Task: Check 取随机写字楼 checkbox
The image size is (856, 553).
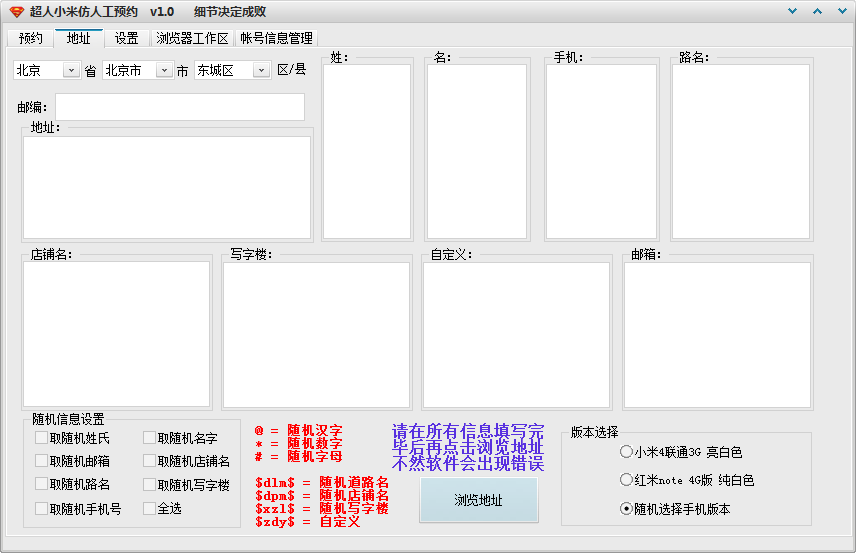Action: pos(150,484)
